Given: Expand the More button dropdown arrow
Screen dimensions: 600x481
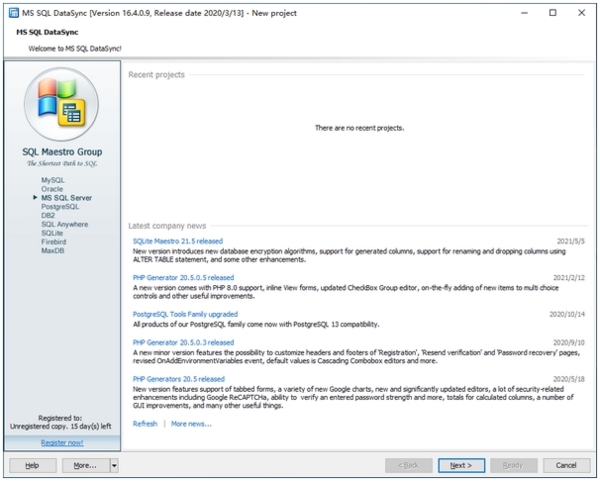Looking at the screenshot, I should pyautogui.click(x=114, y=465).
